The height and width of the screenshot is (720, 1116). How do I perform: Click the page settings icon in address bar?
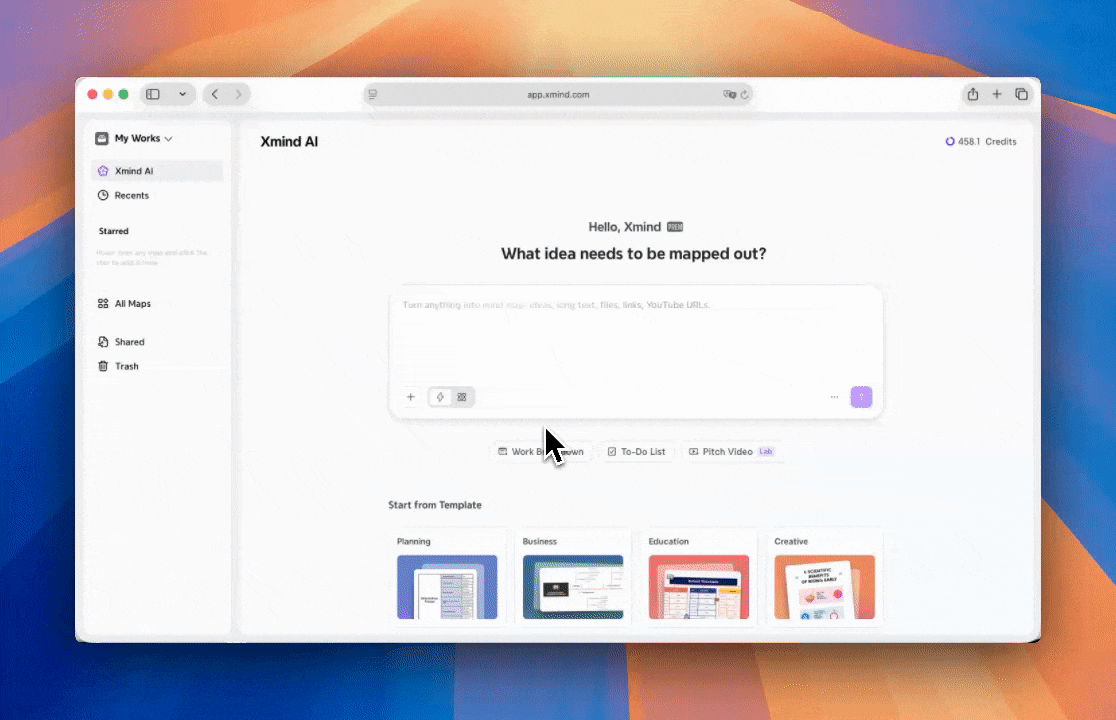coord(372,94)
